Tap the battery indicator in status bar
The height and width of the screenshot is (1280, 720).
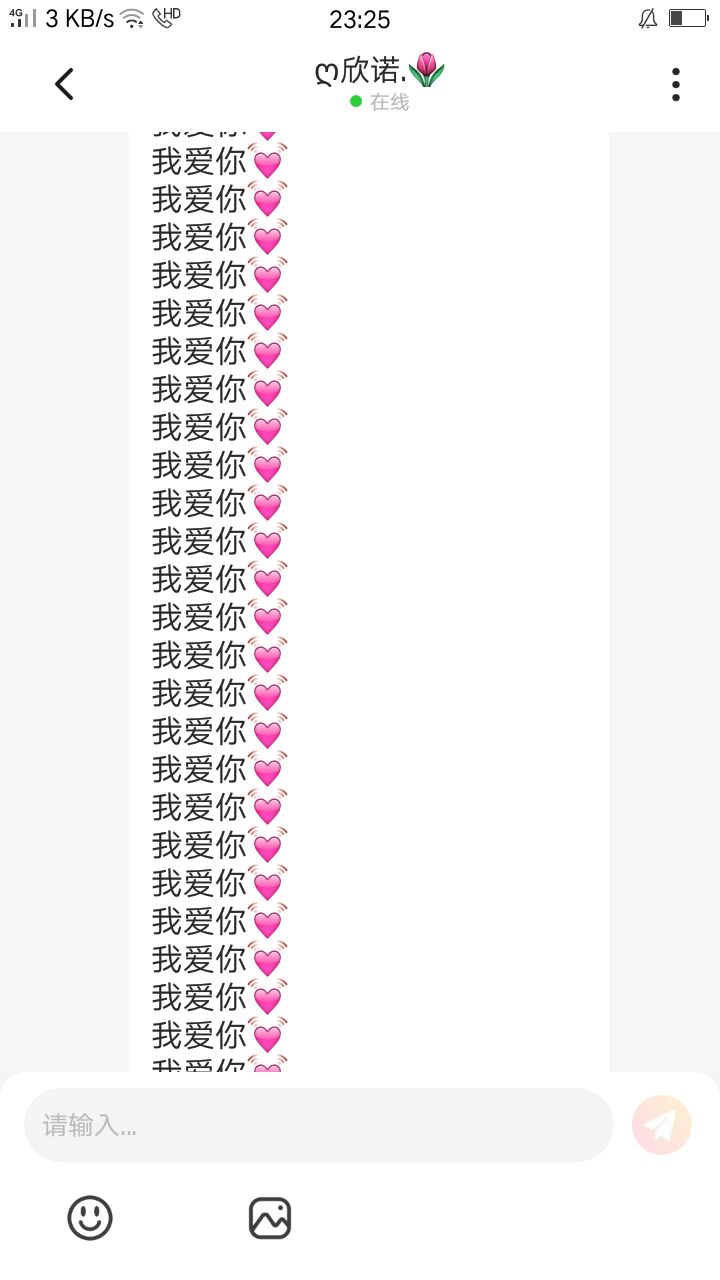coord(688,18)
